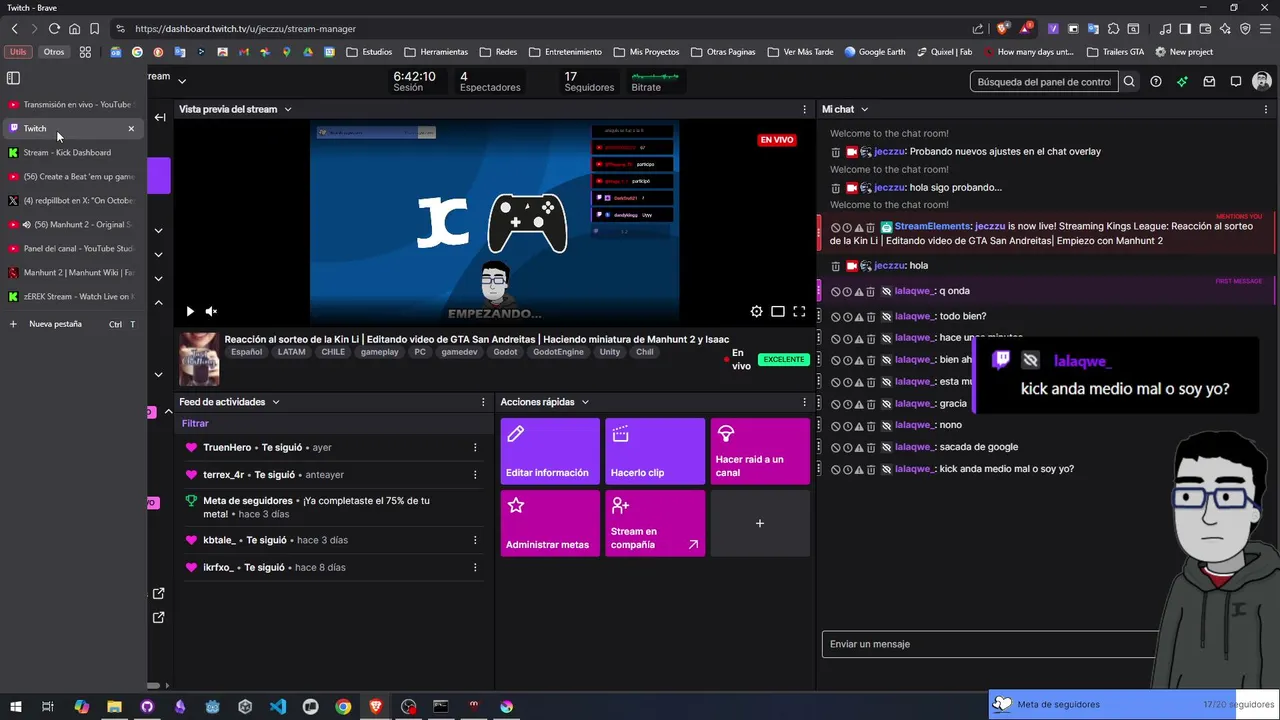Switch to Manhunt 2 Manhunt Wiki tab
Screen dimensions: 1280x720
pyautogui.click(x=72, y=272)
